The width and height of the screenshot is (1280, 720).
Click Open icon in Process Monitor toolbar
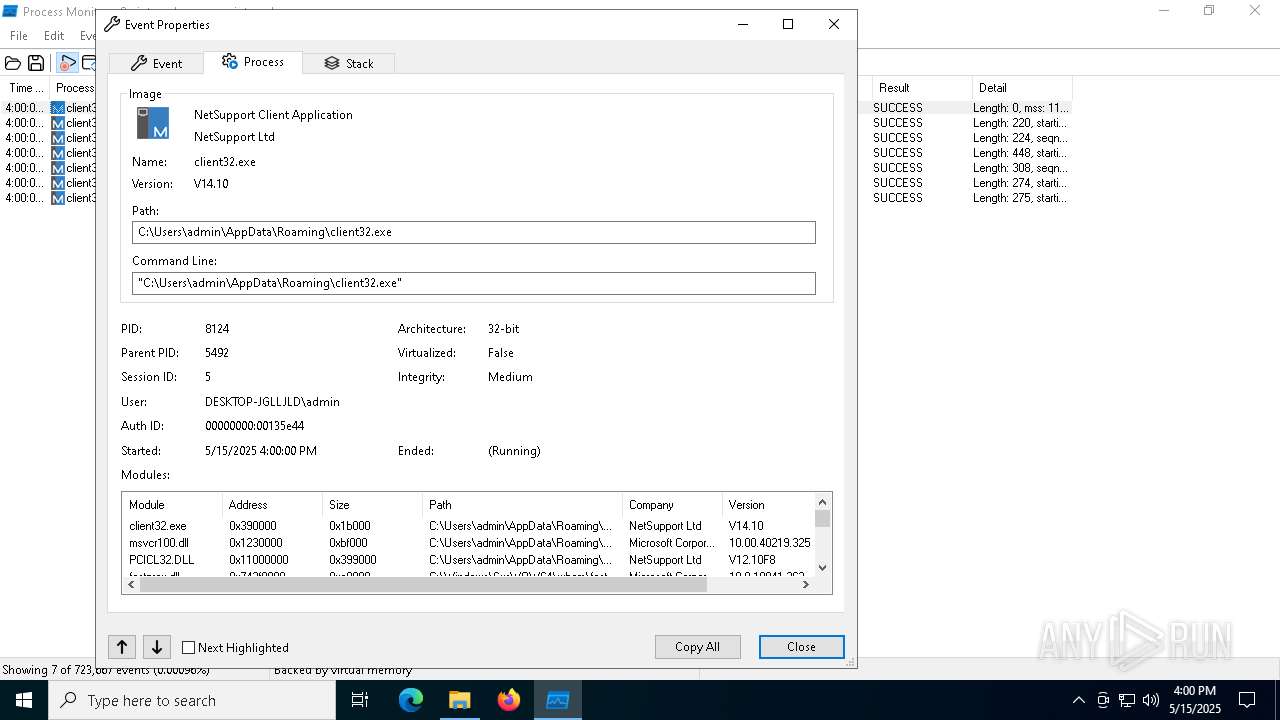[13, 63]
